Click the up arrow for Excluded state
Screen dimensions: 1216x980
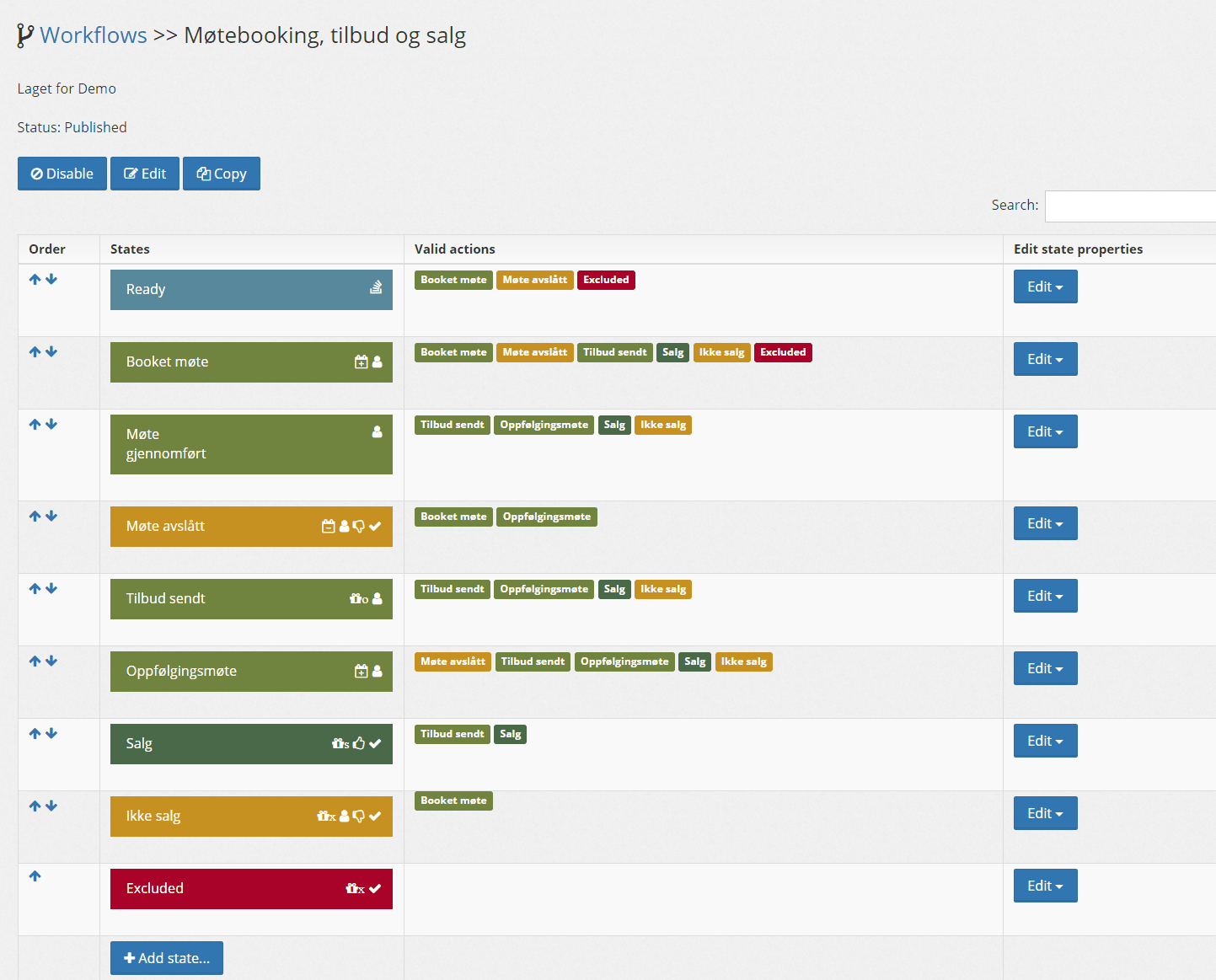coord(35,876)
